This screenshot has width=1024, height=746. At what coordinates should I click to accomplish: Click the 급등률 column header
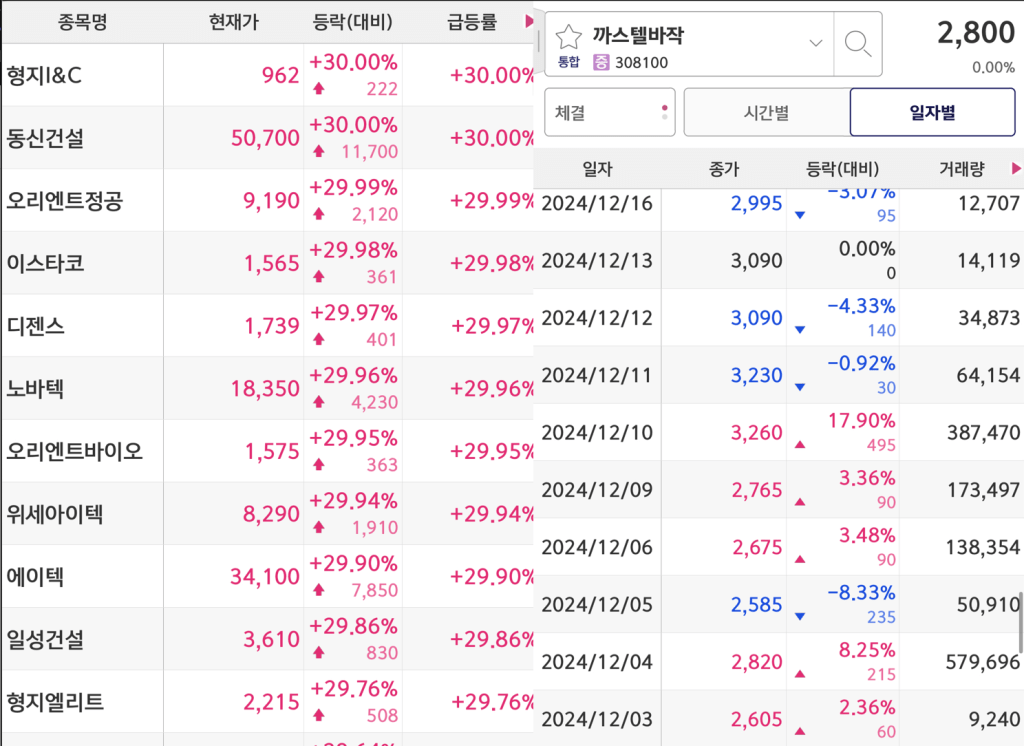click(x=472, y=22)
